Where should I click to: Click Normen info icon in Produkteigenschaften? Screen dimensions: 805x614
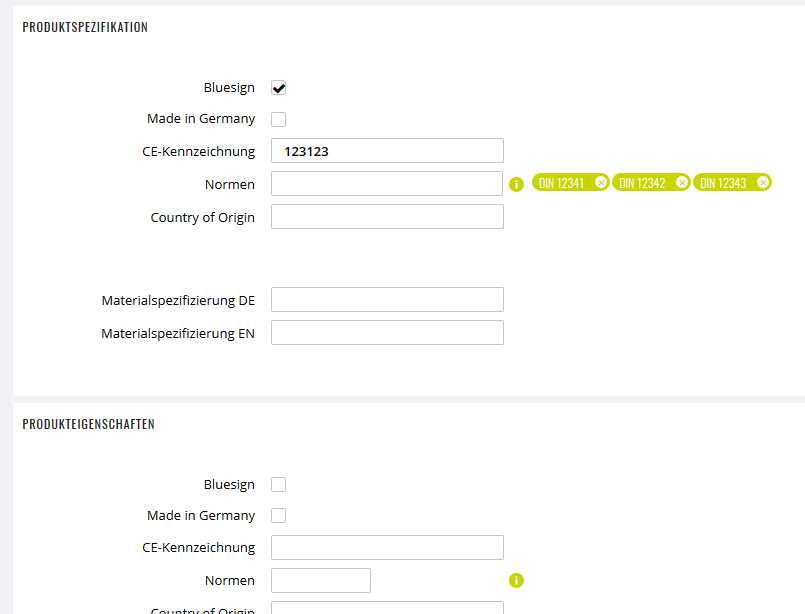516,580
